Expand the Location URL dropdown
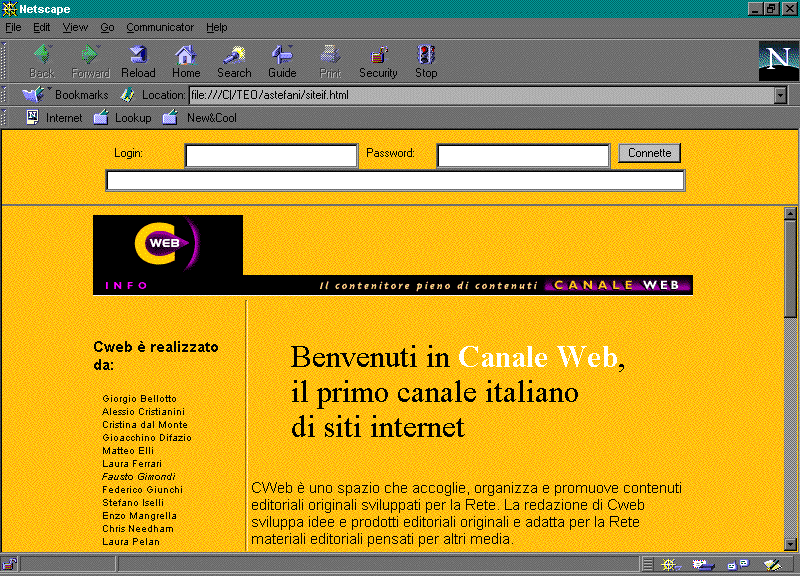 (x=780, y=95)
